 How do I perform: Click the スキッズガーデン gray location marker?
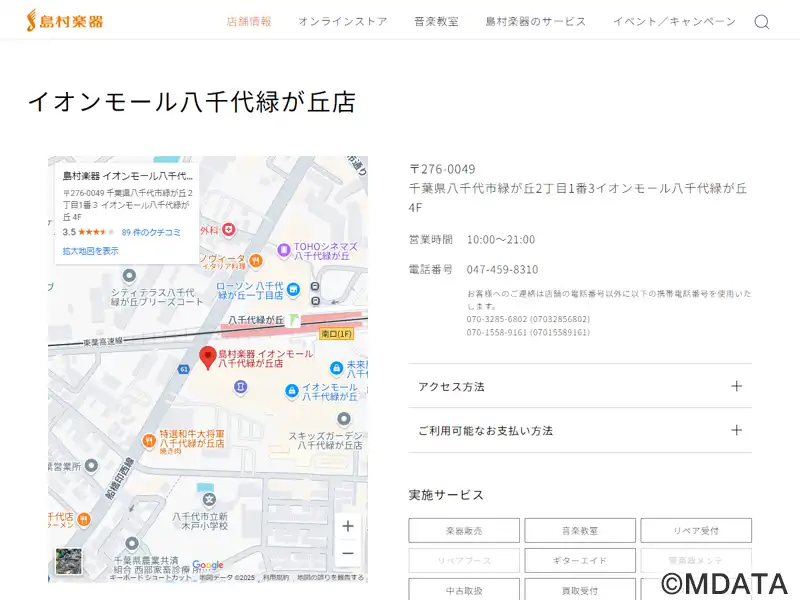point(344,419)
